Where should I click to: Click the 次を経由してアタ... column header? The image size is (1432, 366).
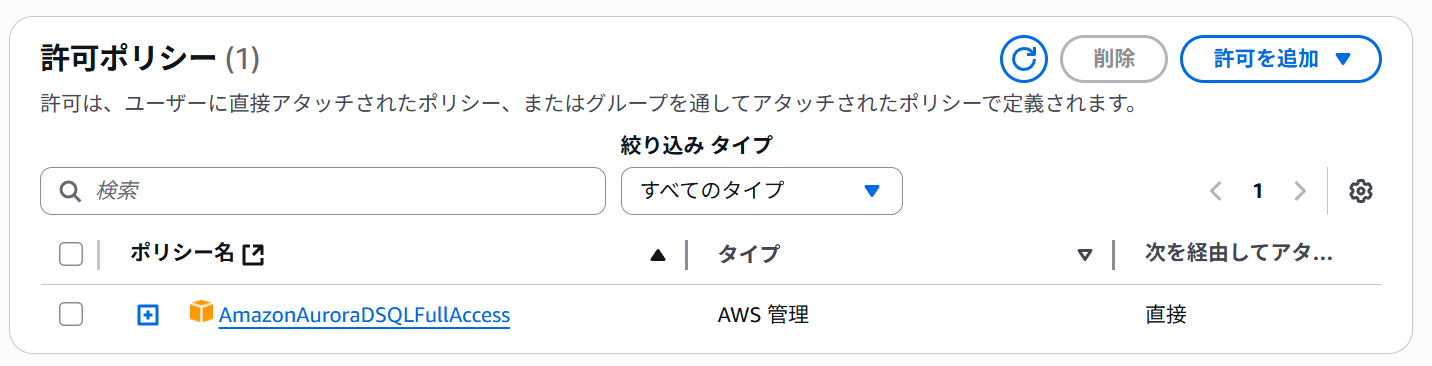click(1239, 255)
